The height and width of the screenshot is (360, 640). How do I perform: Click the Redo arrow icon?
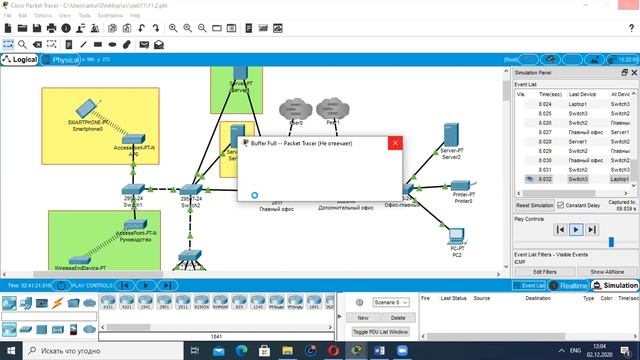click(x=156, y=28)
